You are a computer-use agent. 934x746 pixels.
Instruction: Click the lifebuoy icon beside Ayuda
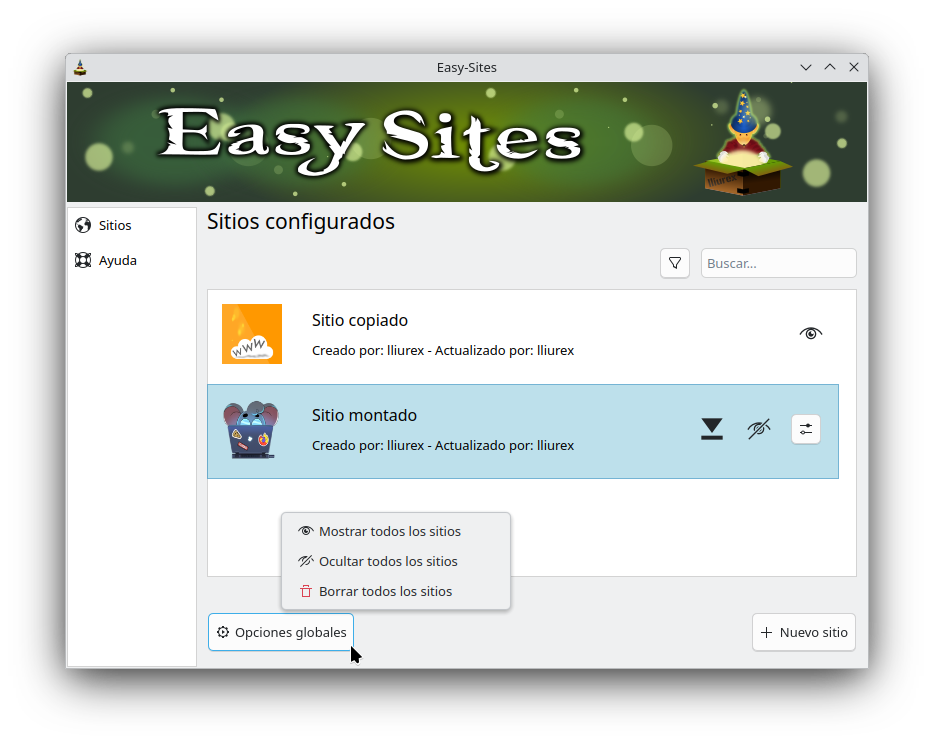coord(83,261)
